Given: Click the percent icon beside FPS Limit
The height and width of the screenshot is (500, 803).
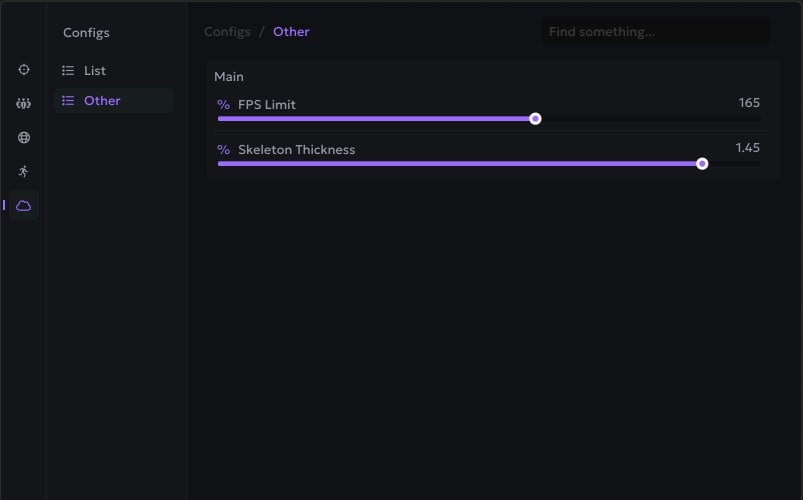Looking at the screenshot, I should click(x=224, y=105).
